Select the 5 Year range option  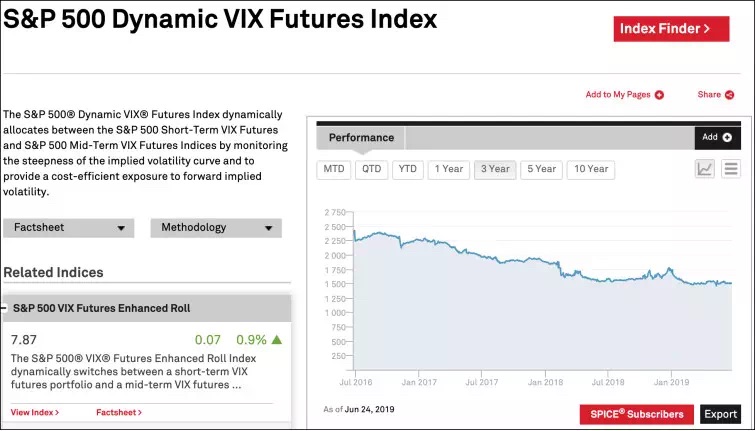pos(541,169)
